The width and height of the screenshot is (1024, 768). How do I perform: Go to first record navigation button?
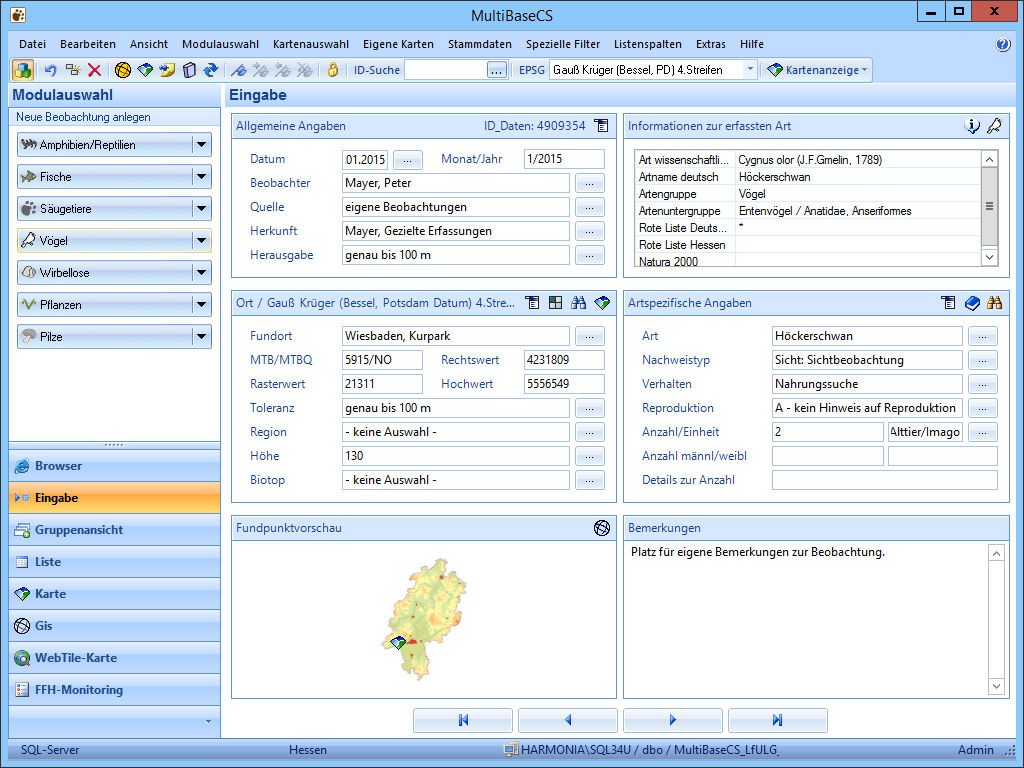(463, 720)
